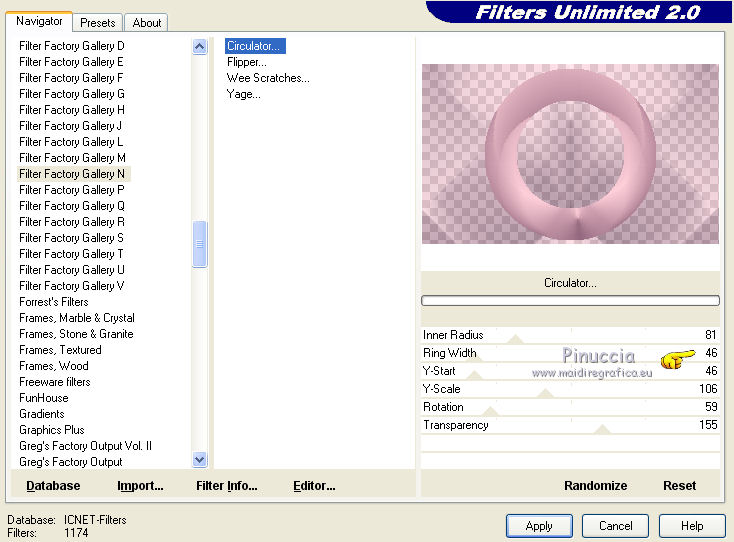Select Filter Factory Gallery J
Screen dimensions: 734x542
point(70,126)
